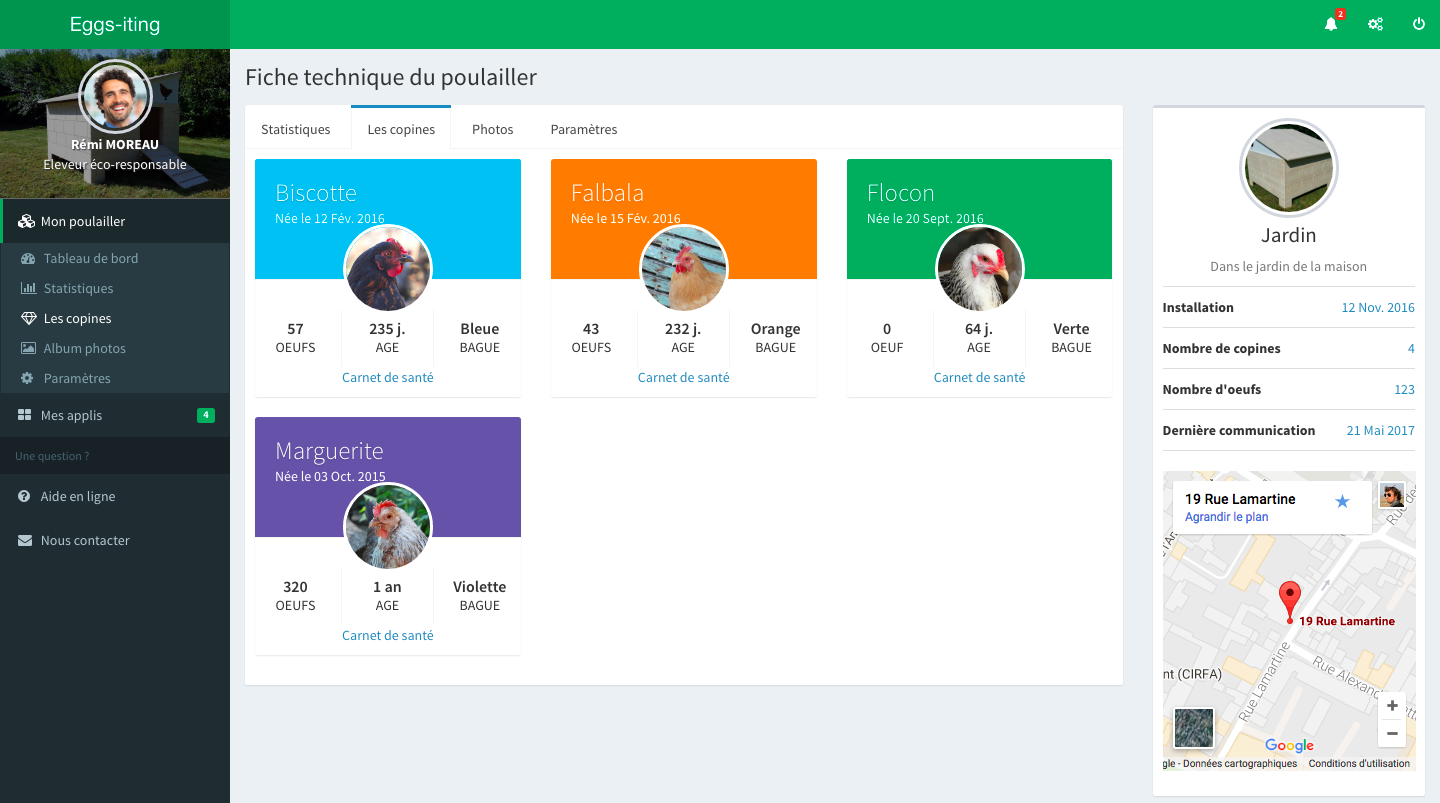The image size is (1440, 803).
Task: Switch to the Statistiques tab
Action: tap(296, 129)
